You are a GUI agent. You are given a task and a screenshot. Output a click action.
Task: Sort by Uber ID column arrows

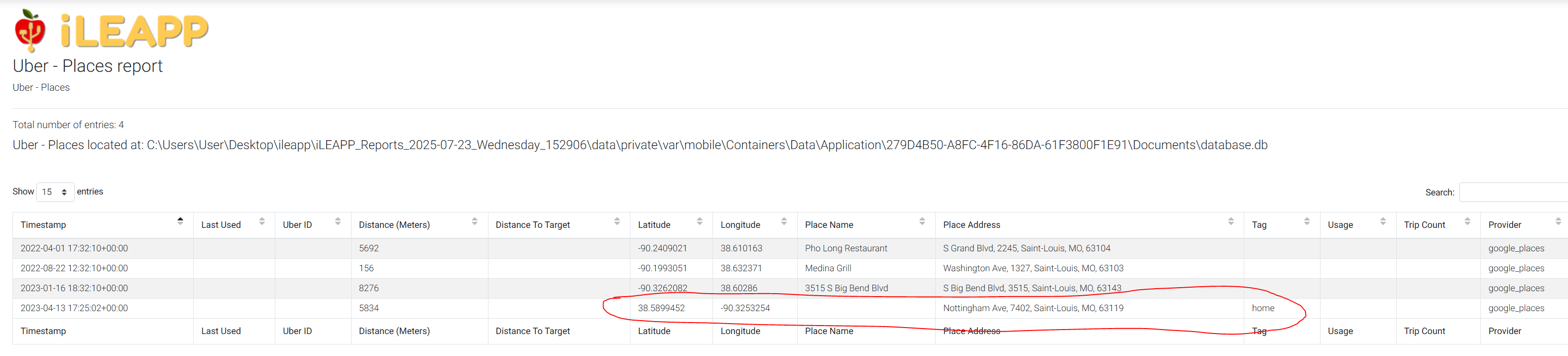(x=338, y=221)
